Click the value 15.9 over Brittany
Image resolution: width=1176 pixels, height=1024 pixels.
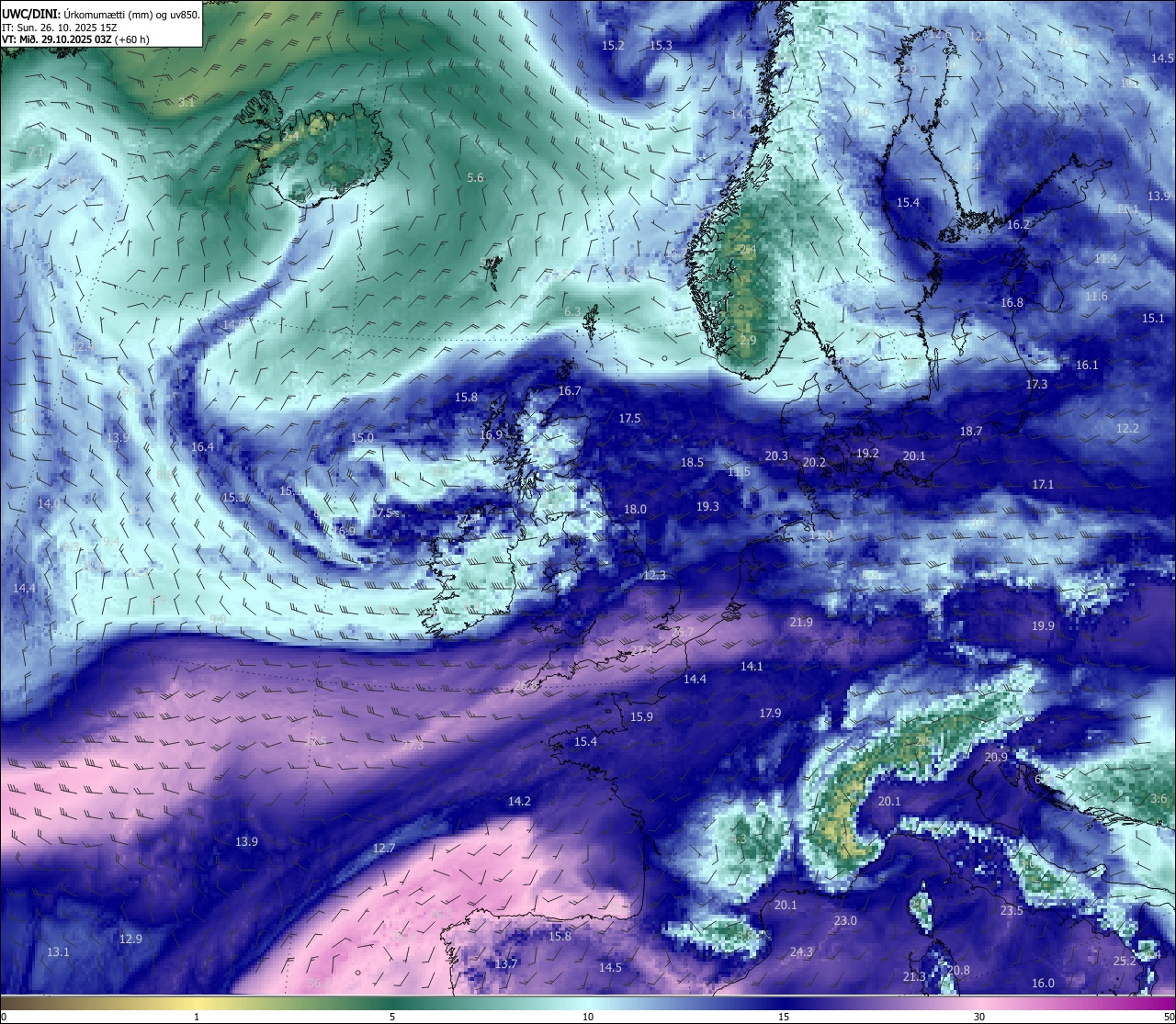(641, 717)
